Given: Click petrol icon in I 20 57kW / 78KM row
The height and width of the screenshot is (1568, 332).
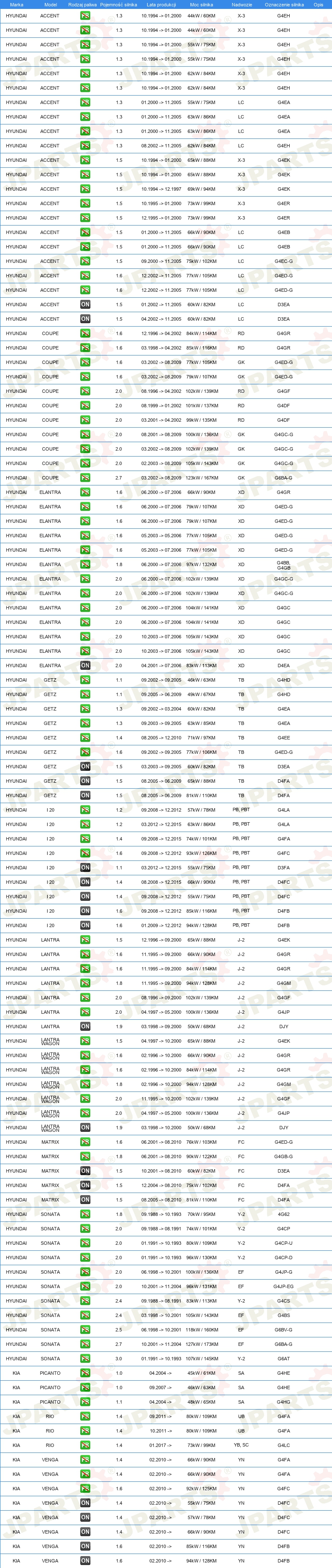Looking at the screenshot, I should tap(85, 809).
